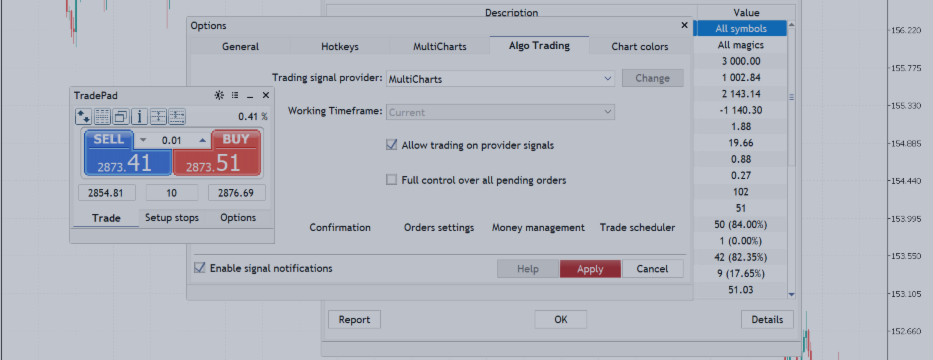This screenshot has height=360, width=933.
Task: Open the Confirmation sub-tab
Action: [340, 227]
